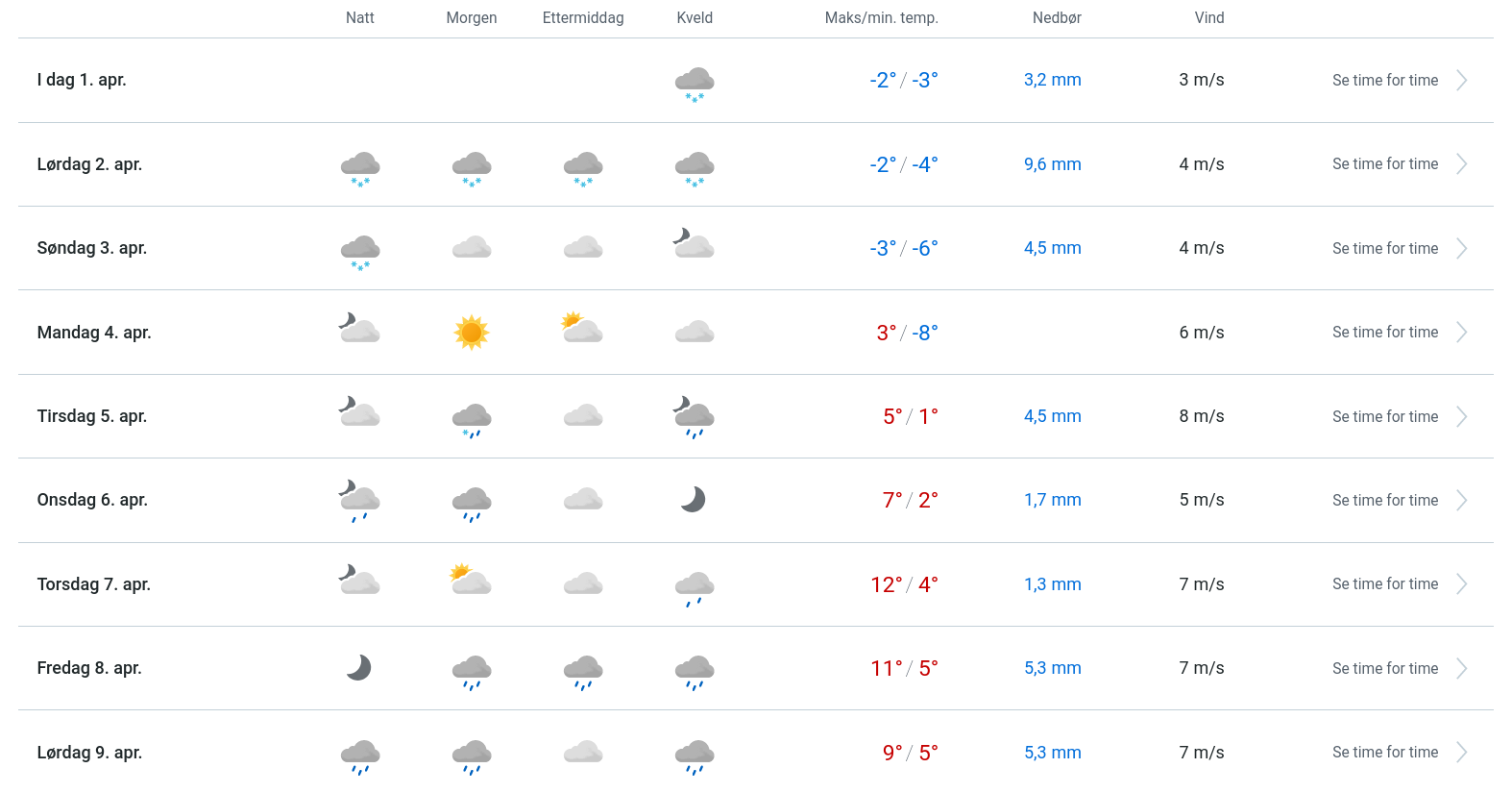Click the night snow icon on Søndag 3. apr.
1512x793 pixels.
360,252
